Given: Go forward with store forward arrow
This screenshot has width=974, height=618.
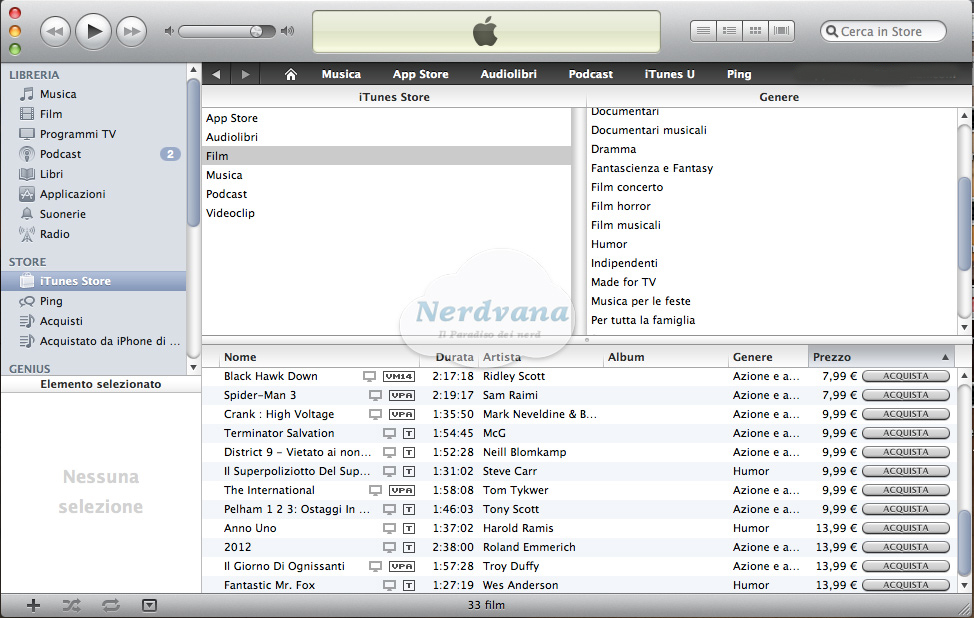Looking at the screenshot, I should click(x=245, y=75).
